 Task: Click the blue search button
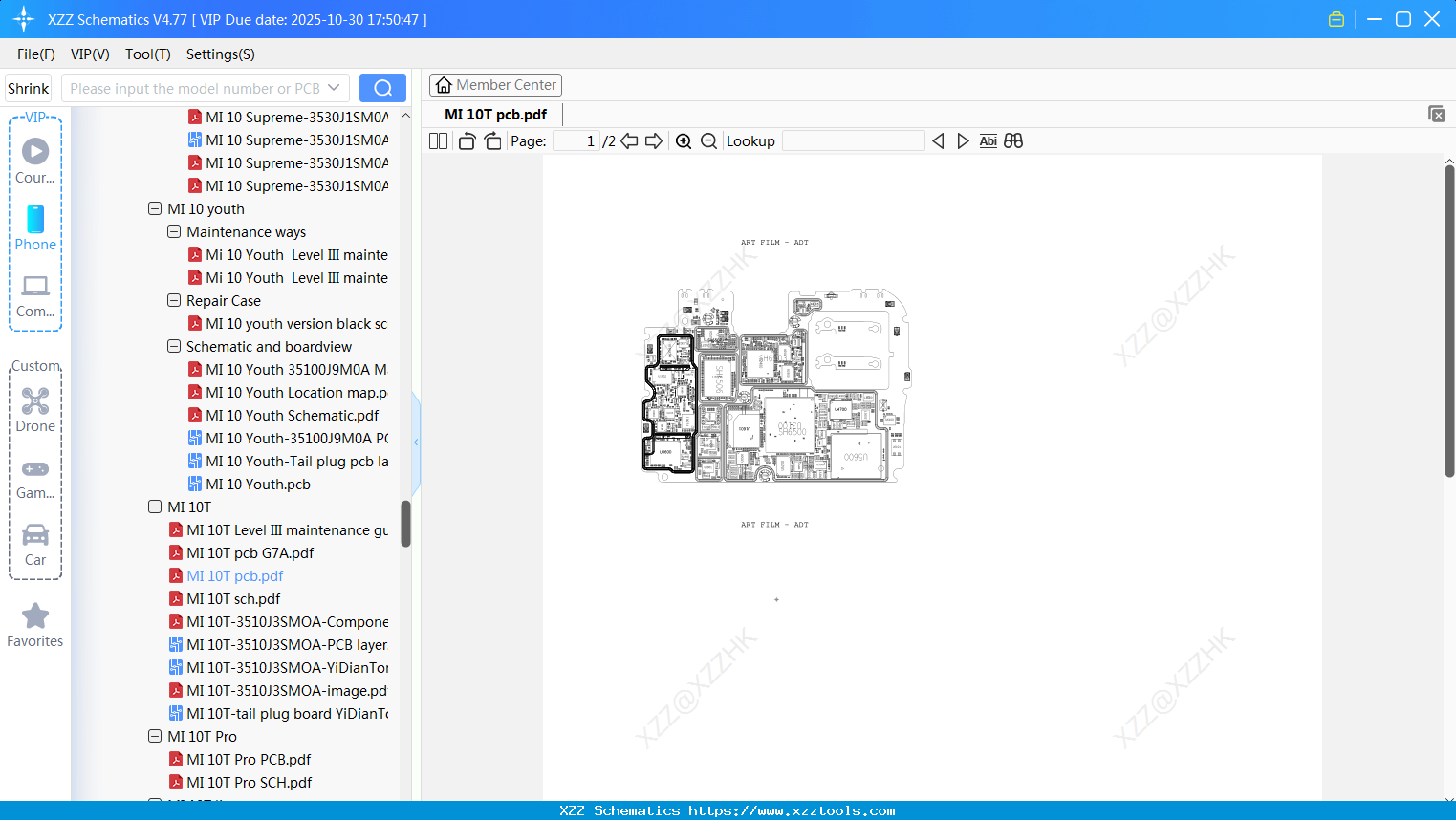click(382, 88)
